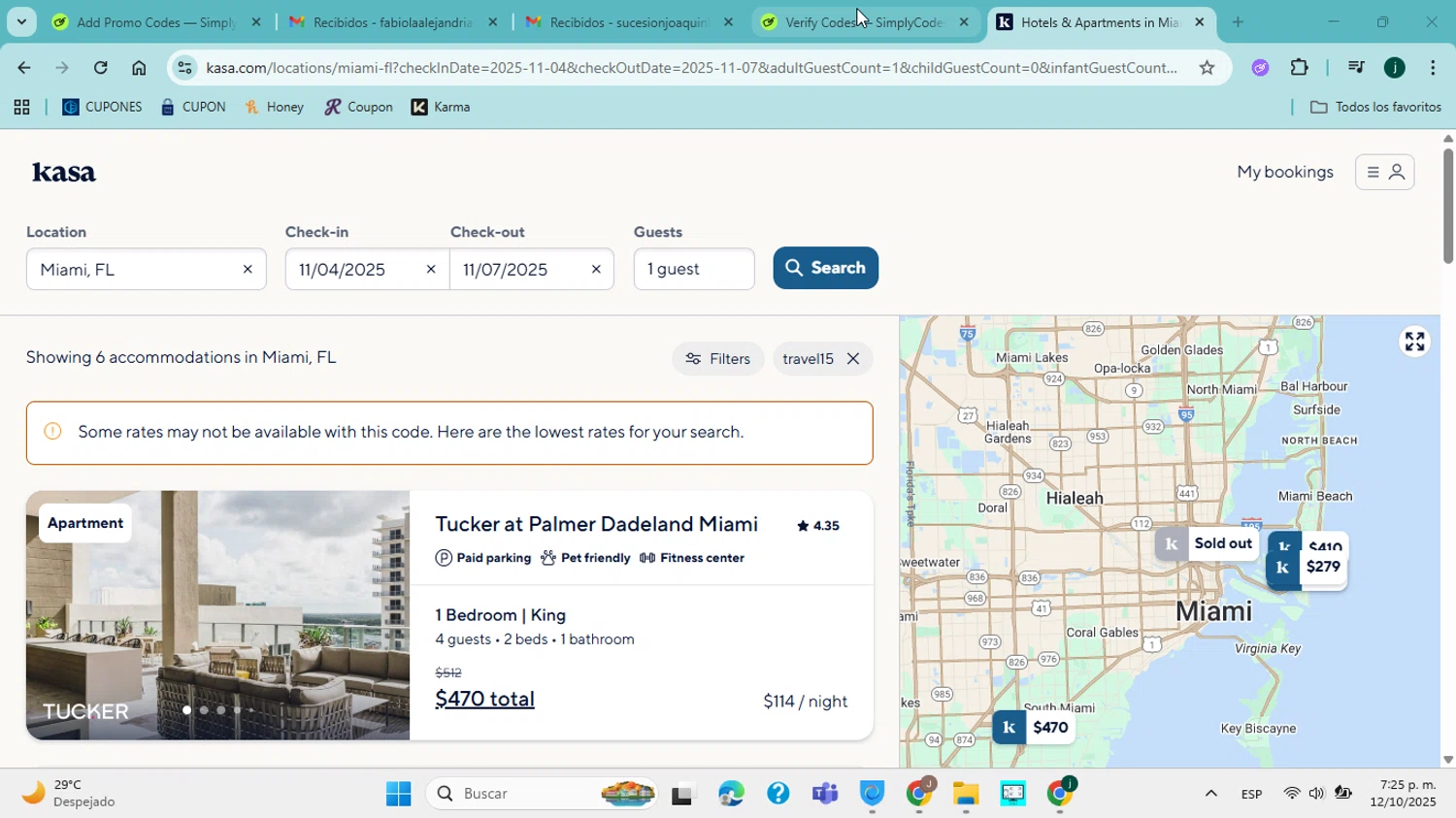
Task: Close the Hotels & Apartments tab
Action: [1200, 21]
